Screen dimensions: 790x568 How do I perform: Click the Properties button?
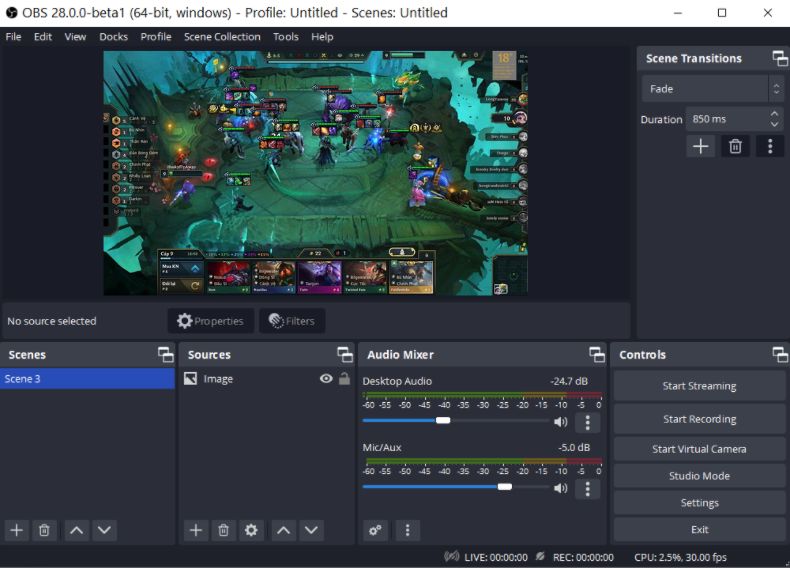point(211,321)
